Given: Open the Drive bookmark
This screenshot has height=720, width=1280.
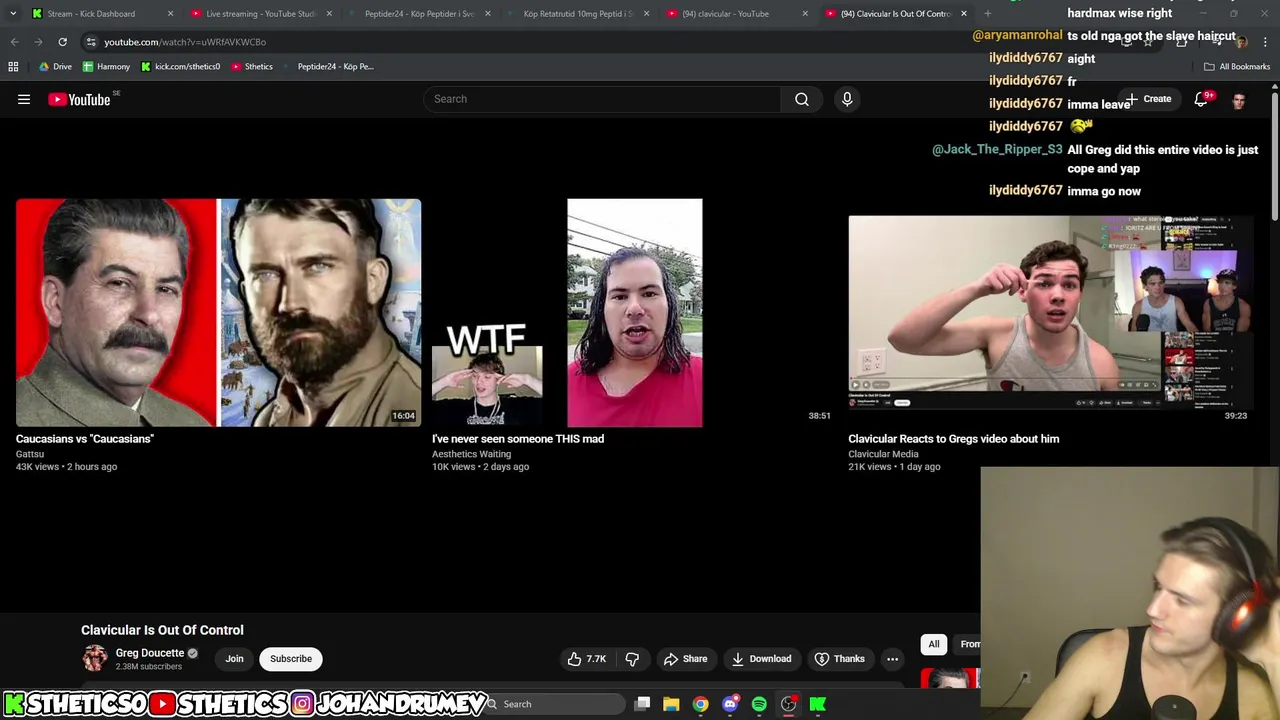Looking at the screenshot, I should click(56, 67).
